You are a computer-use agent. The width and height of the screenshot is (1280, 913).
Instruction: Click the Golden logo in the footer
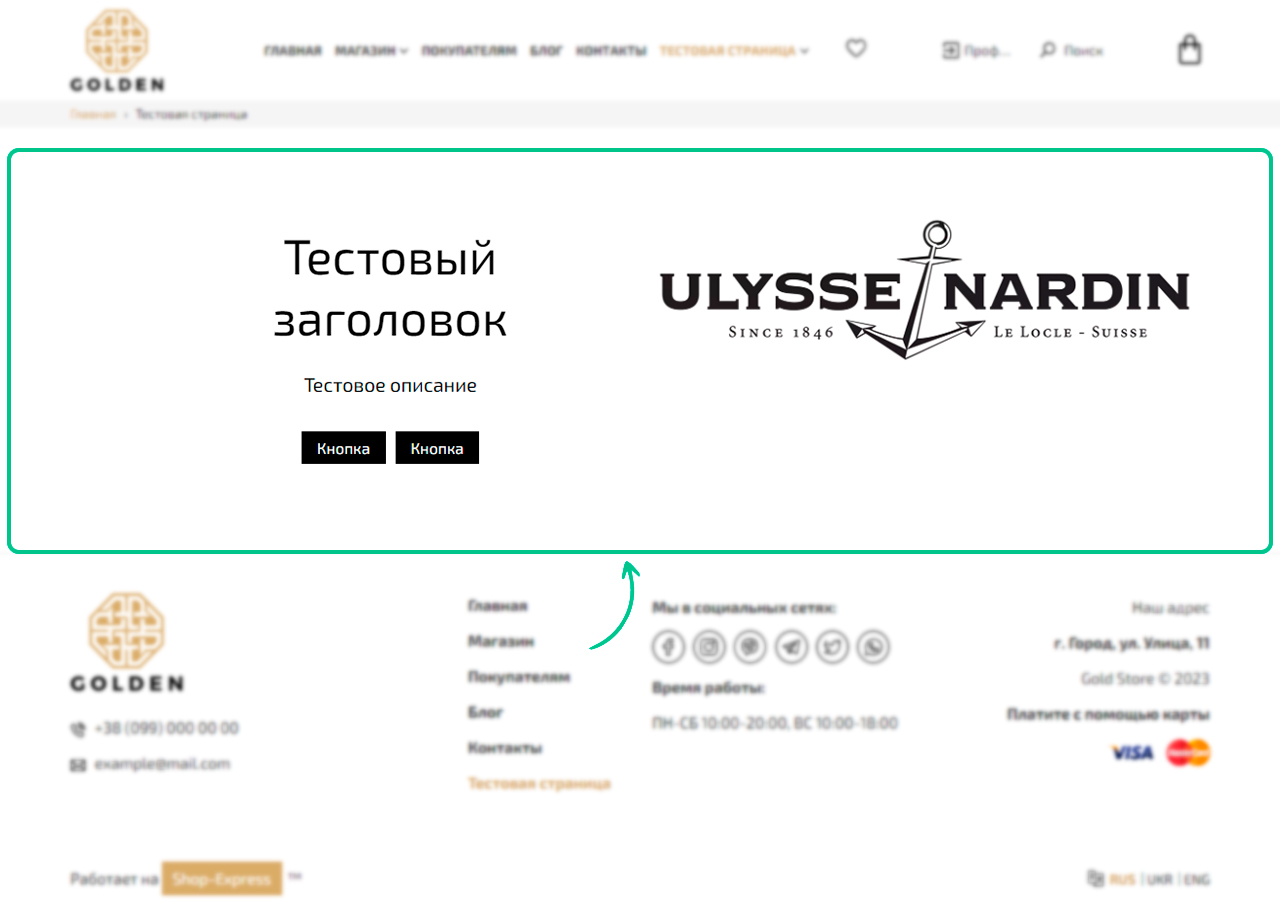coord(127,642)
